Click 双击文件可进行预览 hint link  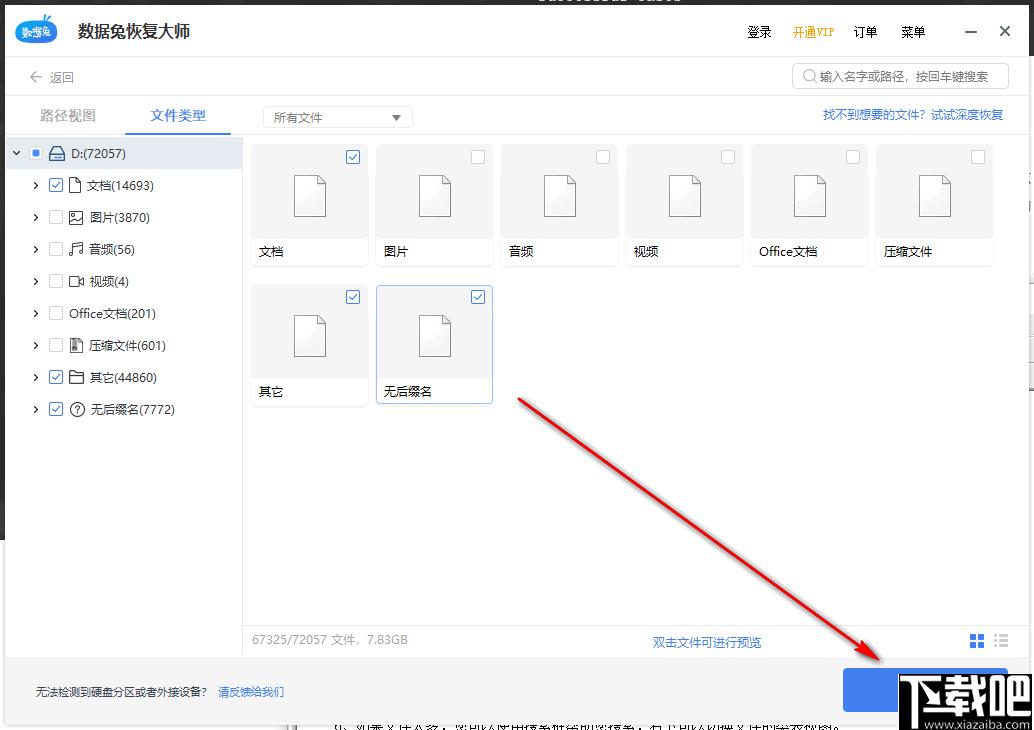pyautogui.click(x=707, y=642)
